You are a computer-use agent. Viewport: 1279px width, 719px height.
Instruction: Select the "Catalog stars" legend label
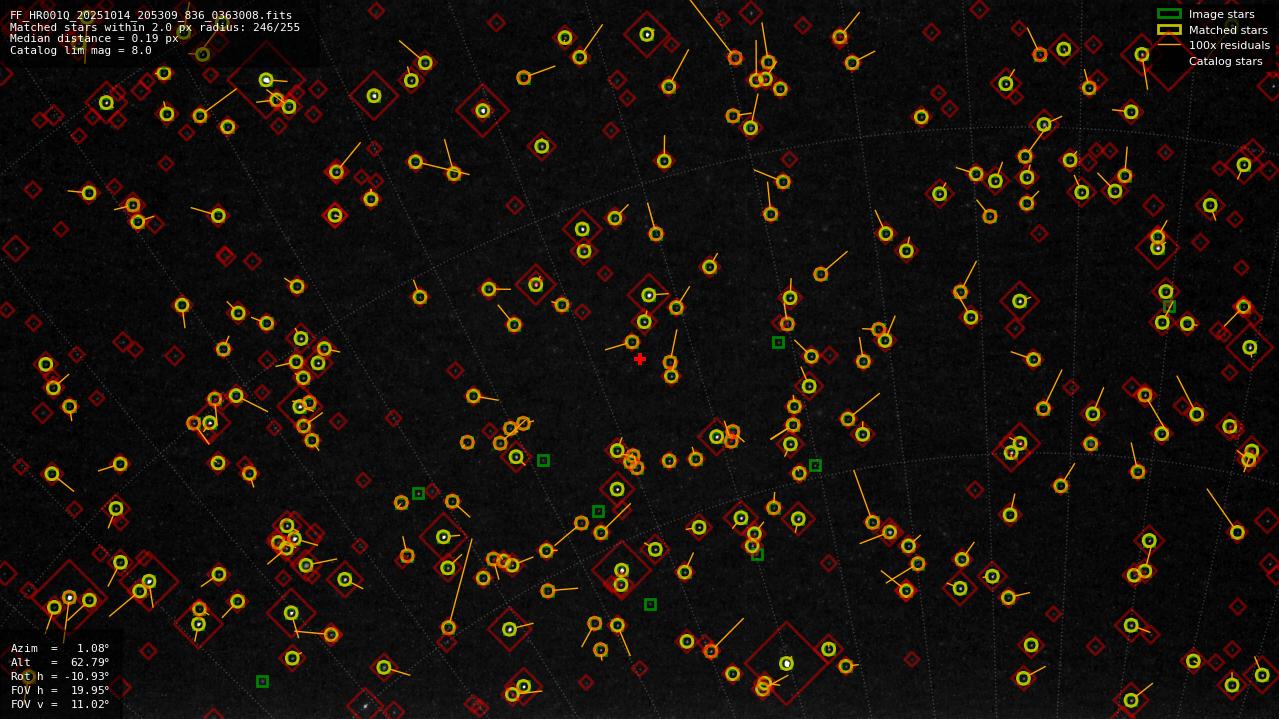(1225, 61)
